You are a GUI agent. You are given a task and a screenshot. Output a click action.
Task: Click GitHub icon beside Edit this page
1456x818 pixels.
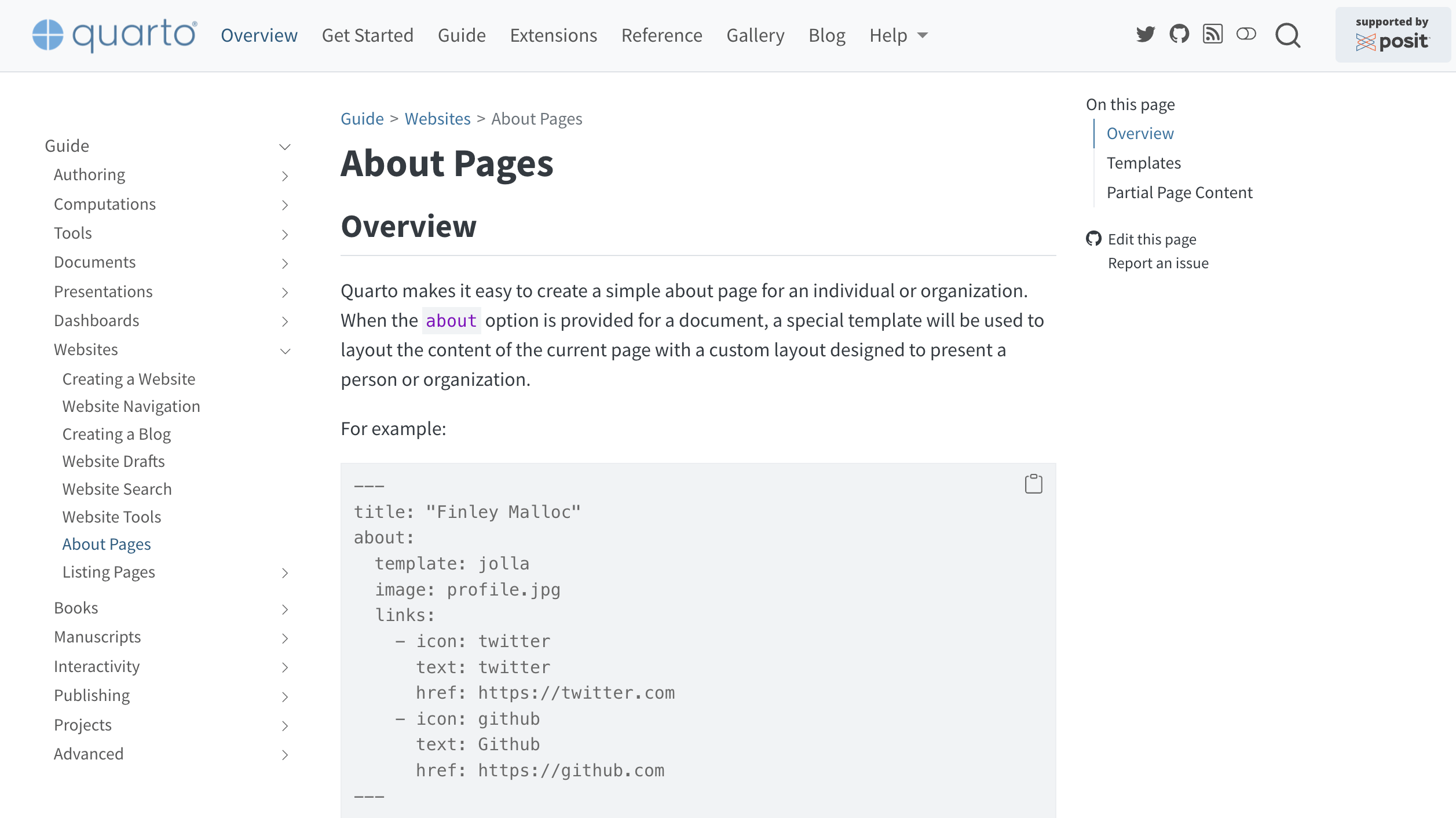[1093, 239]
